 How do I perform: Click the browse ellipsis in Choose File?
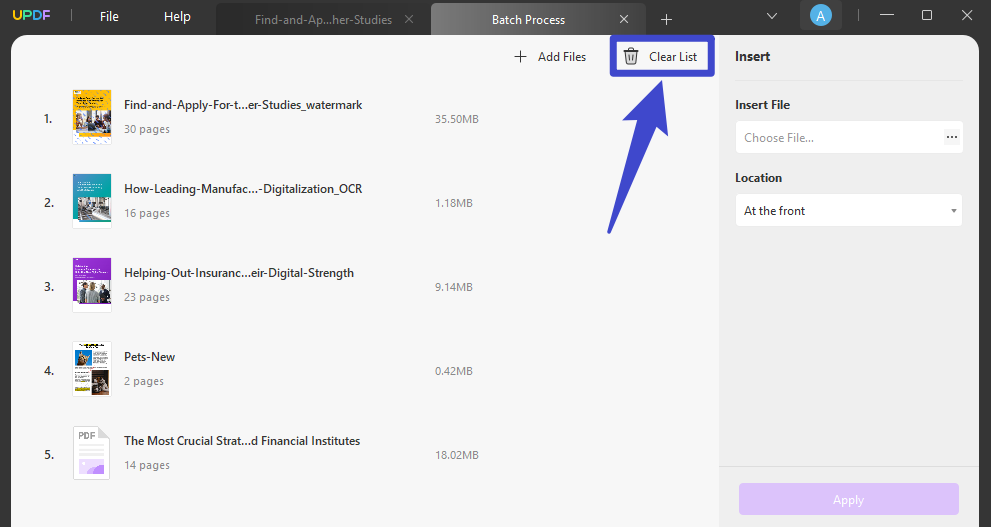click(951, 137)
